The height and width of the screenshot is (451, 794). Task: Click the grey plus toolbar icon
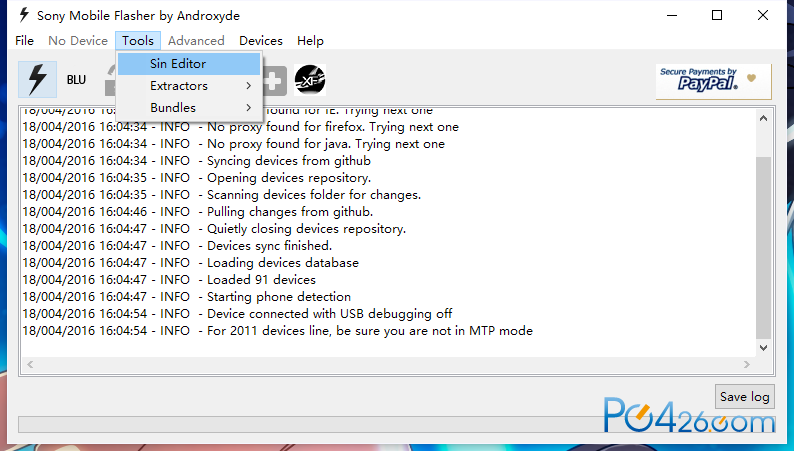(x=274, y=81)
